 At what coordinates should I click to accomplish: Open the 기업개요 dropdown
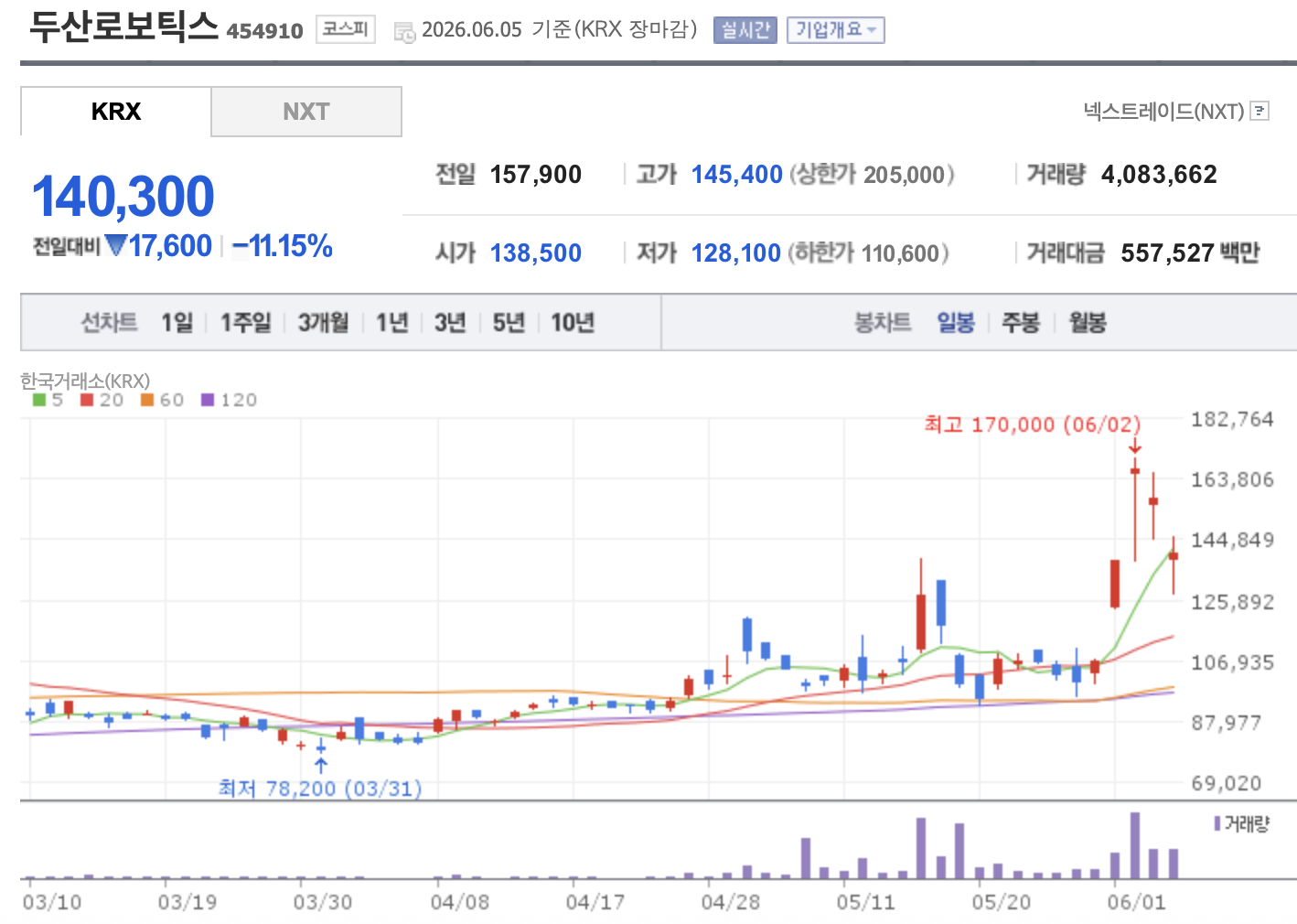click(835, 30)
